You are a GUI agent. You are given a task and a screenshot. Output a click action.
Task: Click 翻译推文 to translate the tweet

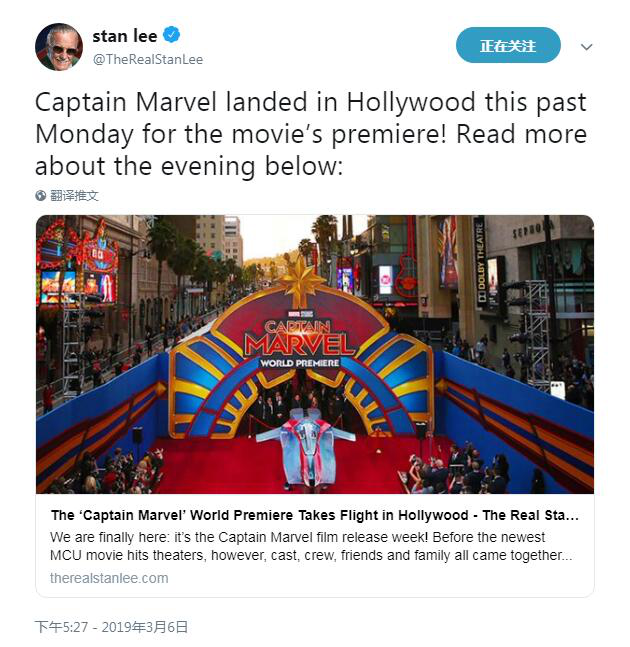click(x=74, y=196)
